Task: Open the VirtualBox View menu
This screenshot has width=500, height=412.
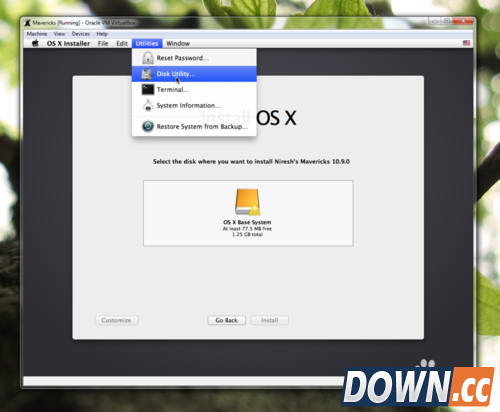Action: (59, 34)
